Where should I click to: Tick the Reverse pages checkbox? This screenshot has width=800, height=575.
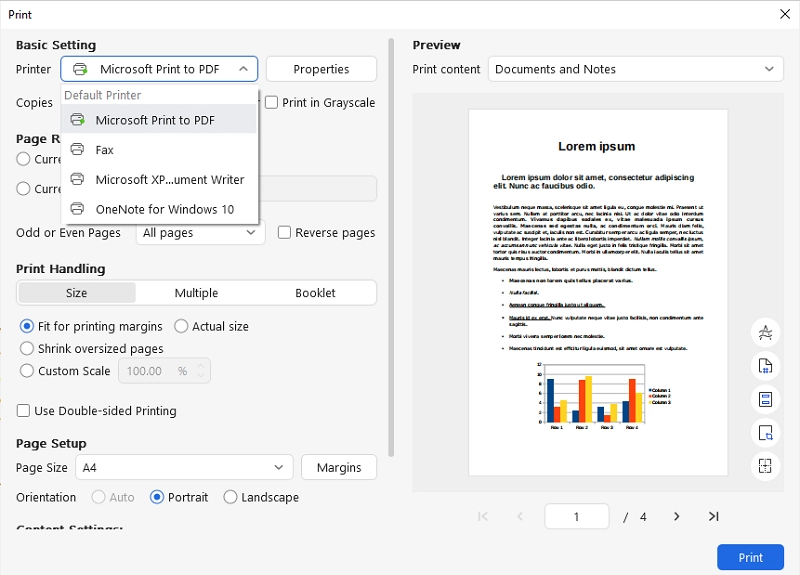click(x=284, y=233)
